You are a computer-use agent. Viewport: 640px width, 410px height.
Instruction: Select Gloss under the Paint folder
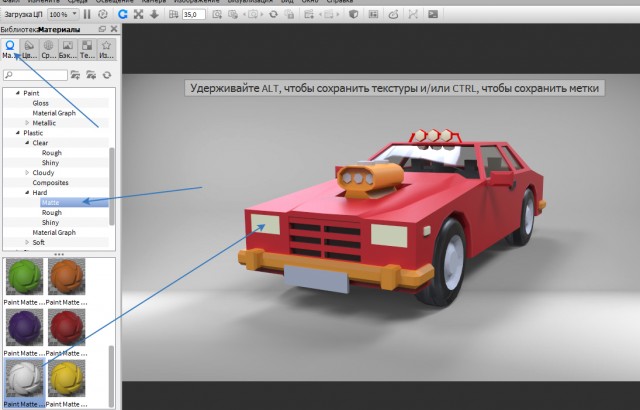(x=40, y=103)
